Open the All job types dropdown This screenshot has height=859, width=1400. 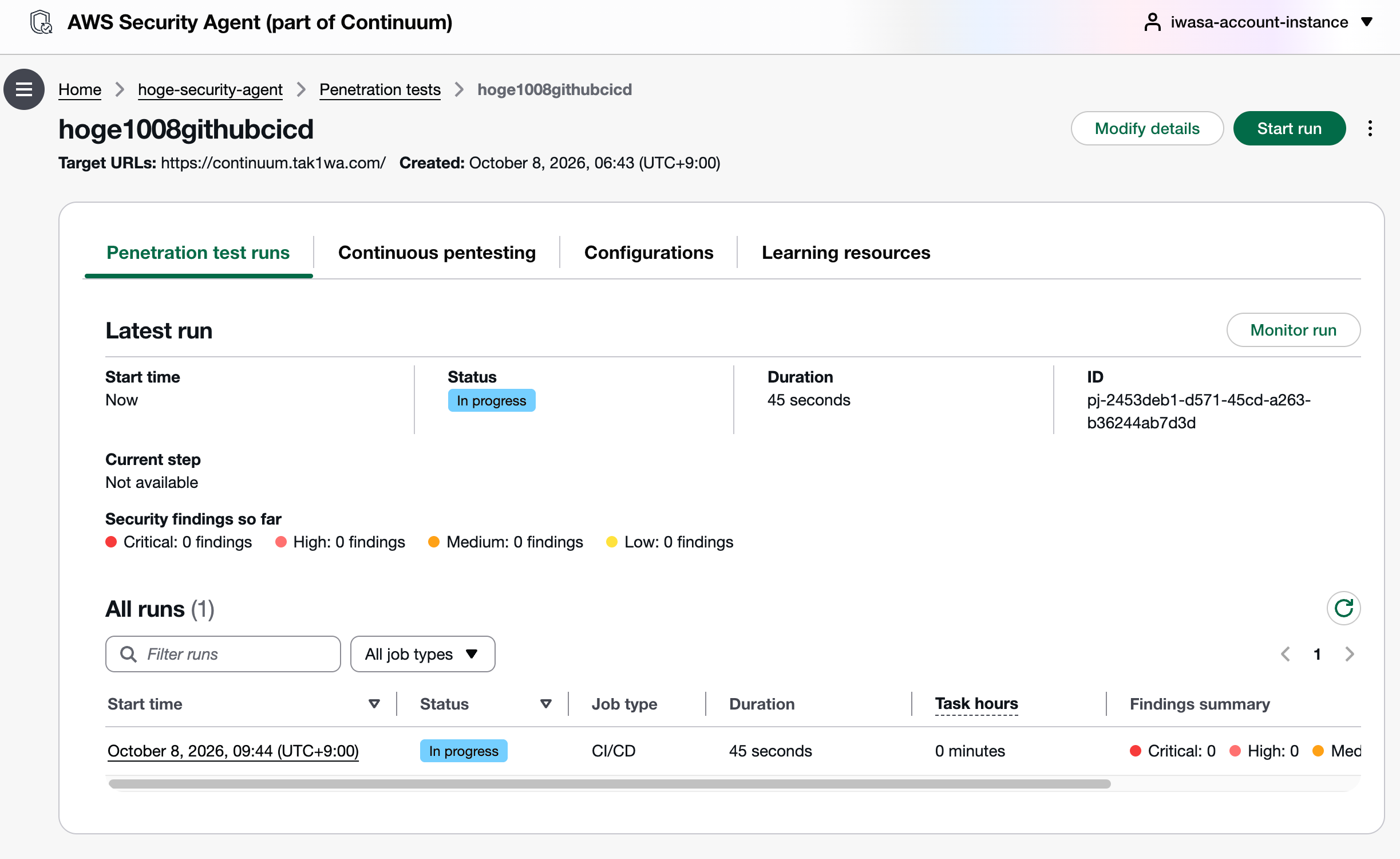click(422, 654)
